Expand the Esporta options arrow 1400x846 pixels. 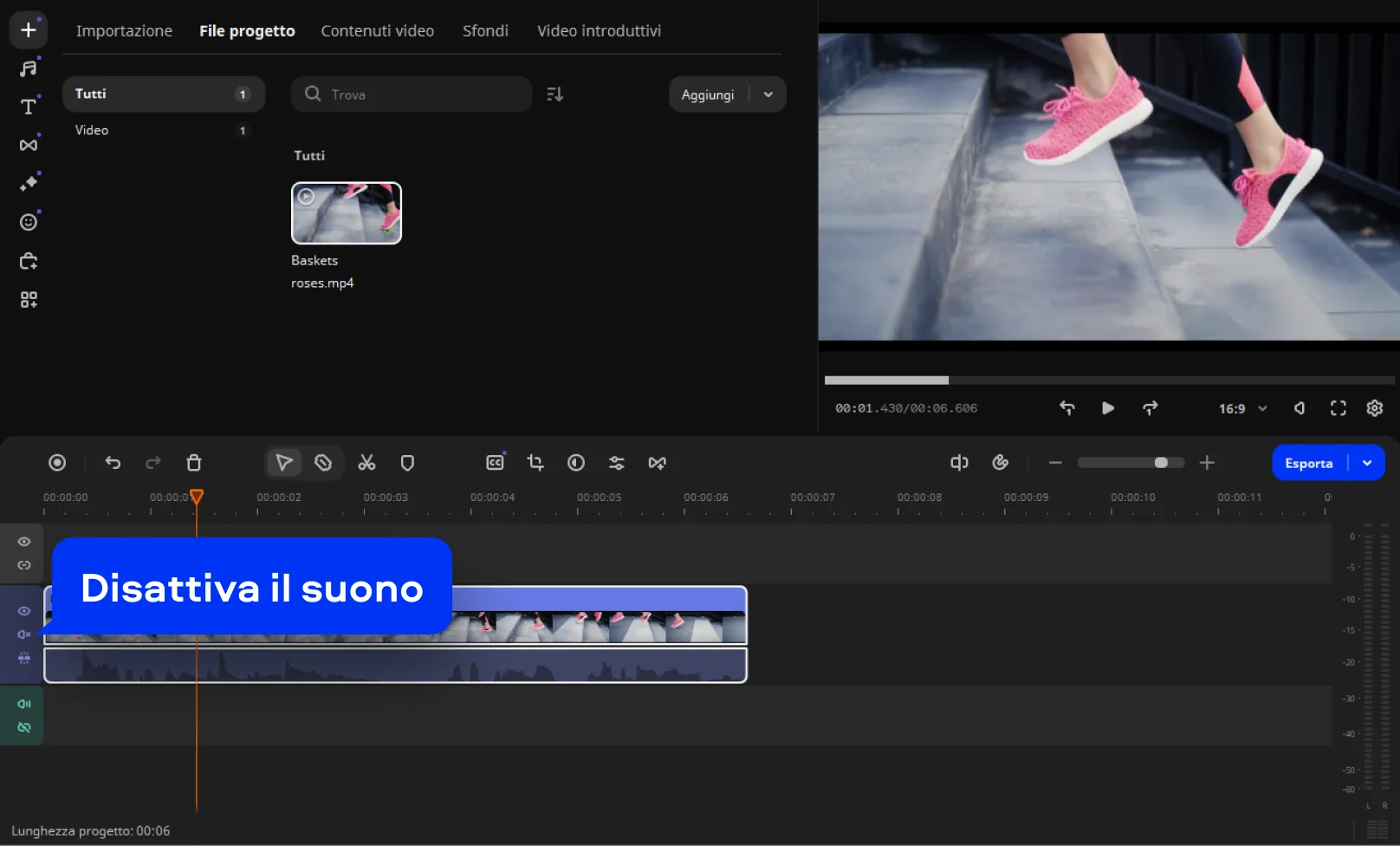pos(1367,463)
